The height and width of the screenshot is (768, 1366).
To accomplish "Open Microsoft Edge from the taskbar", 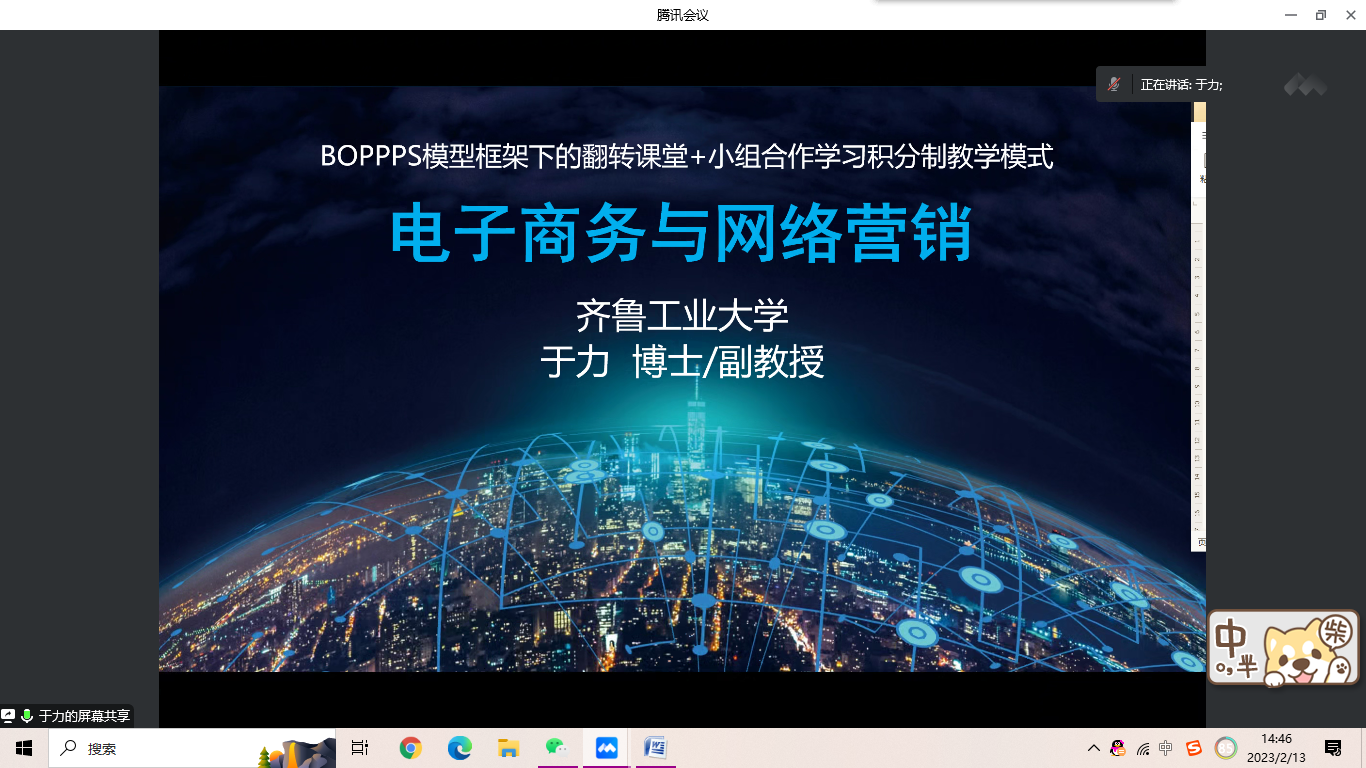I will point(459,748).
